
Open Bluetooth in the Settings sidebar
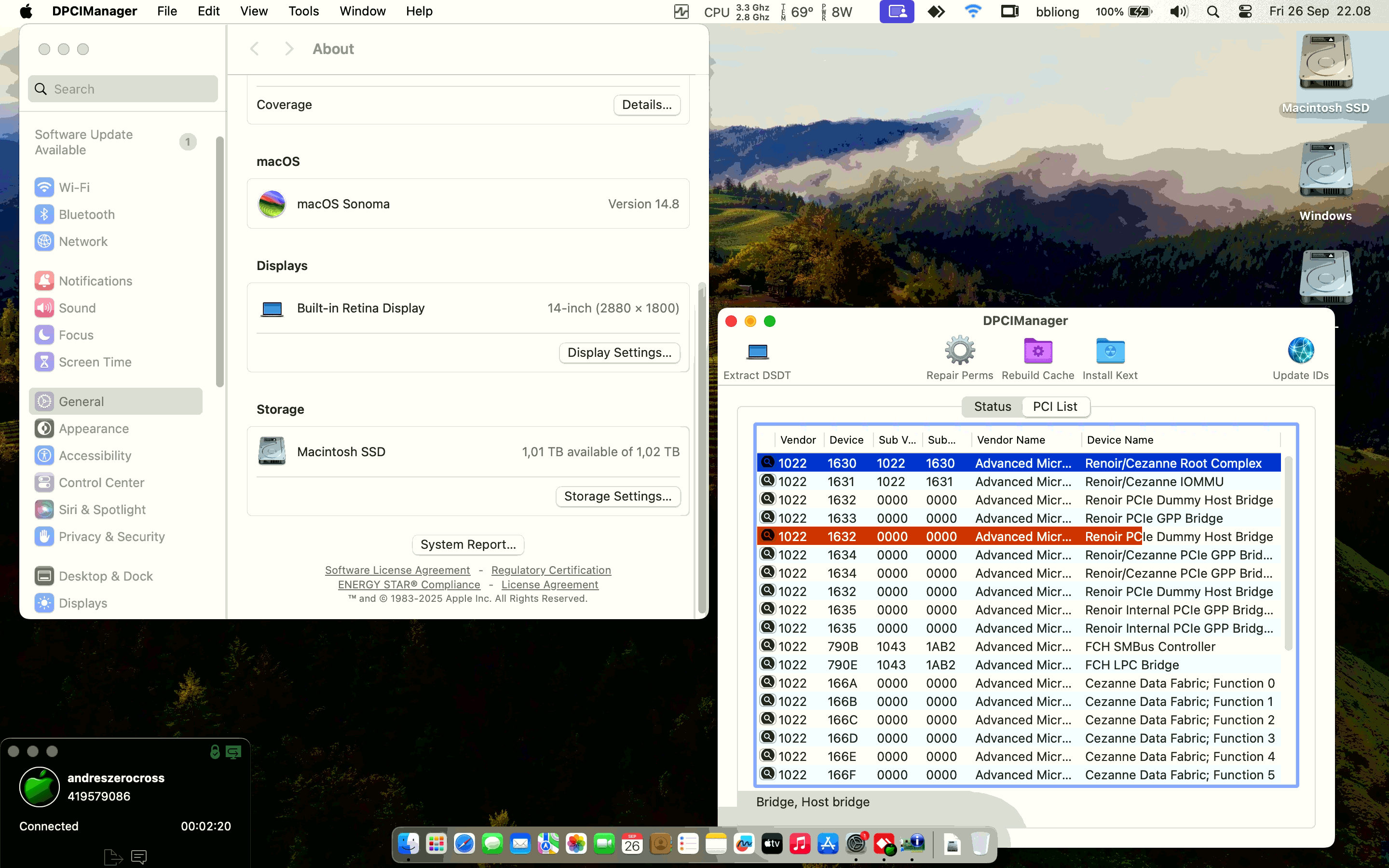tap(115, 214)
